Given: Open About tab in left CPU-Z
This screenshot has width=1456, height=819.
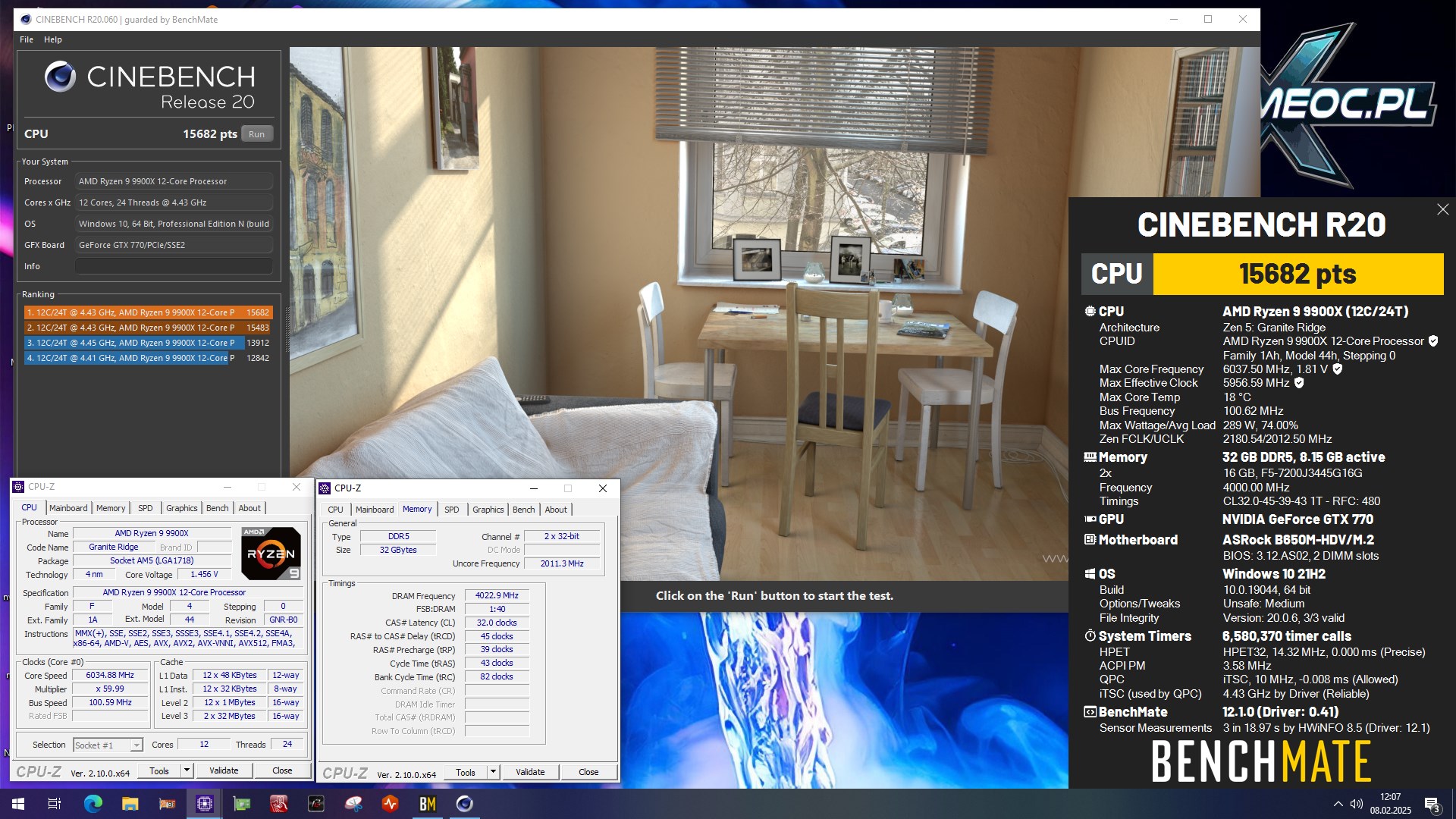Looking at the screenshot, I should tap(249, 508).
